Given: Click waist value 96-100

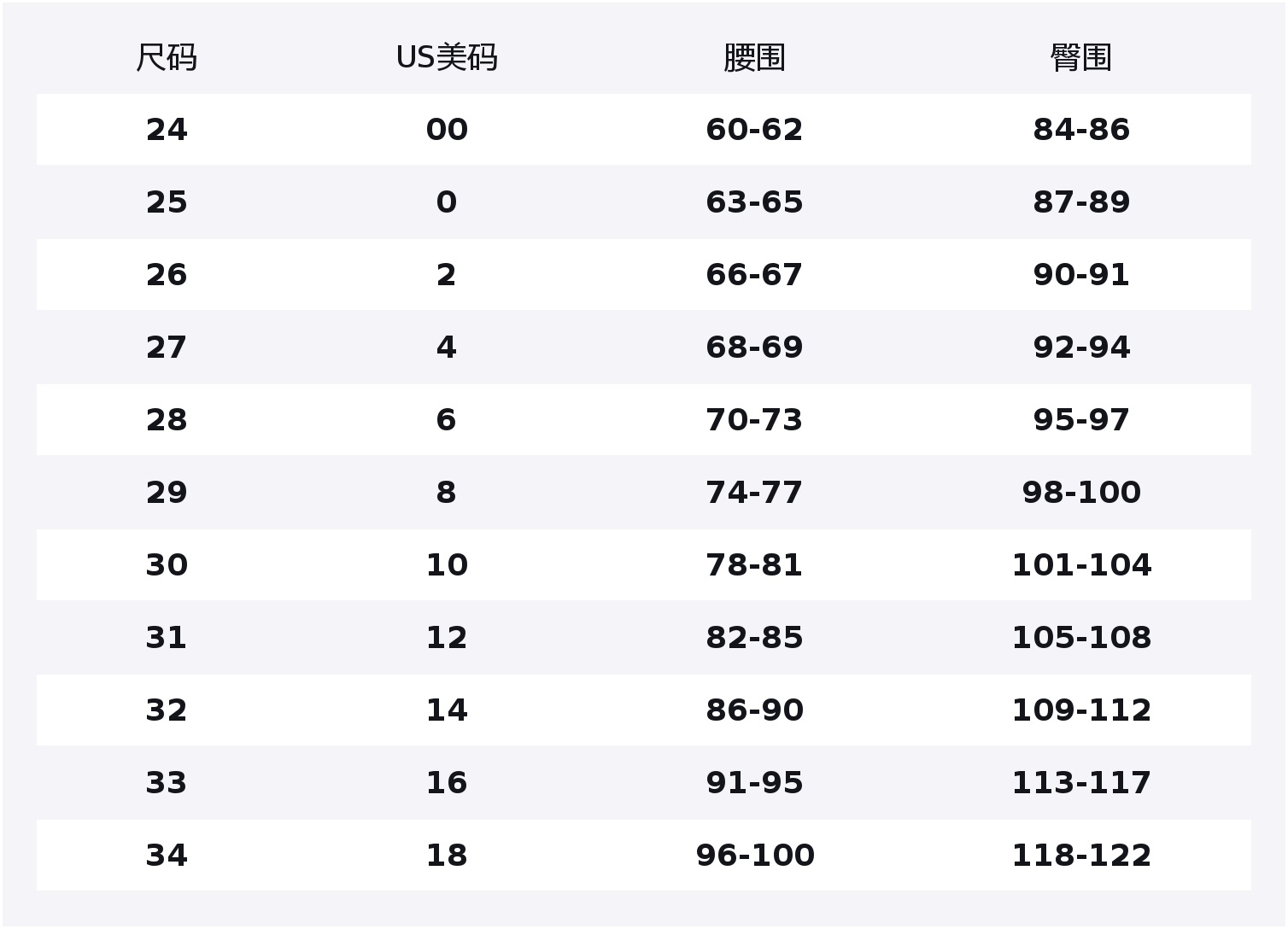Looking at the screenshot, I should [754, 856].
